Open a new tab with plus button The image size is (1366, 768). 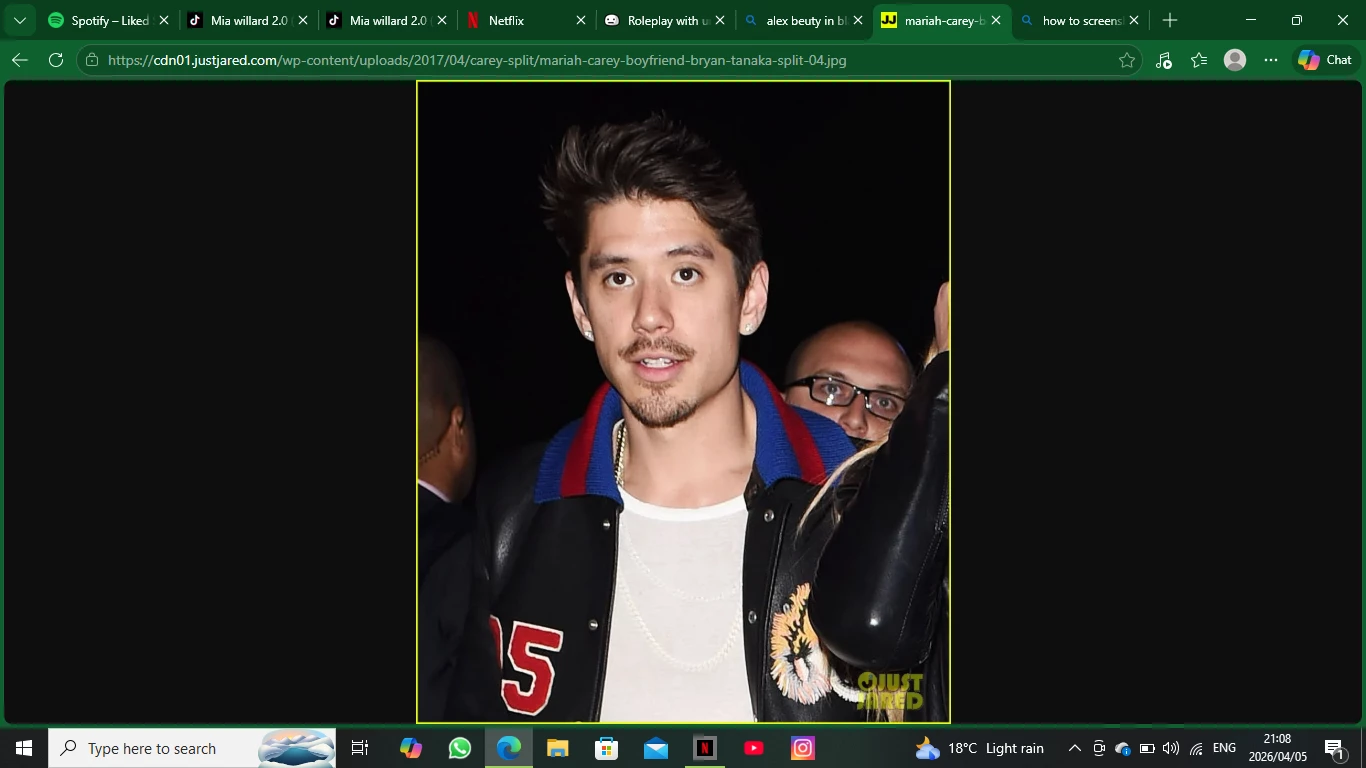pyautogui.click(x=1170, y=20)
